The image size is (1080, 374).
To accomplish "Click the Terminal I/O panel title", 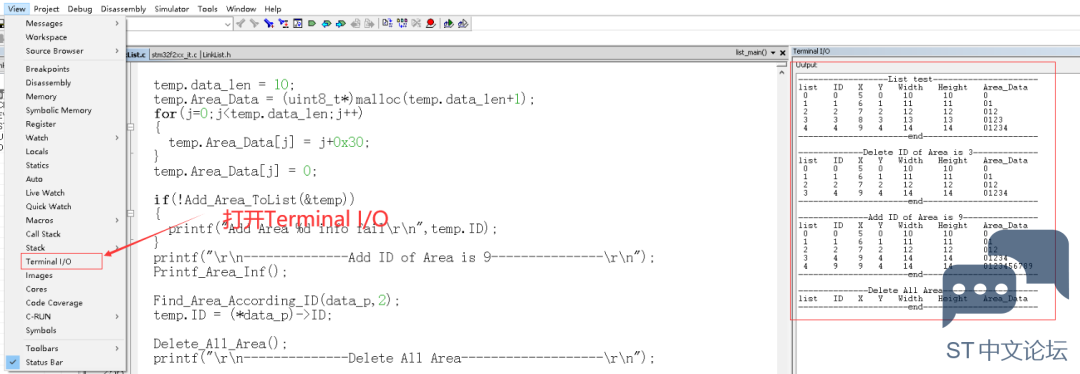I will [811, 52].
